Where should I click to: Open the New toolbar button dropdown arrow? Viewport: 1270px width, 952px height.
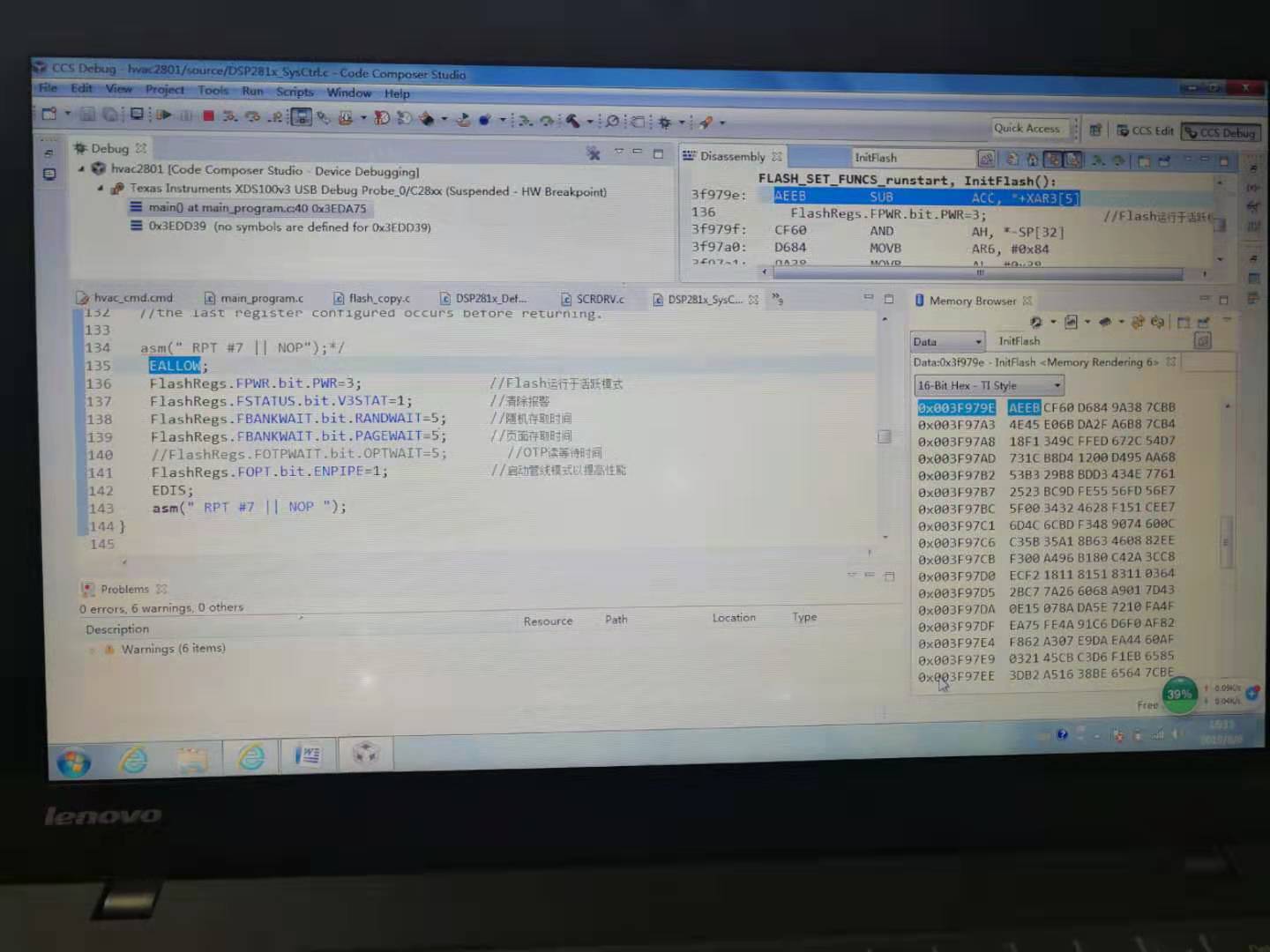tap(67, 114)
